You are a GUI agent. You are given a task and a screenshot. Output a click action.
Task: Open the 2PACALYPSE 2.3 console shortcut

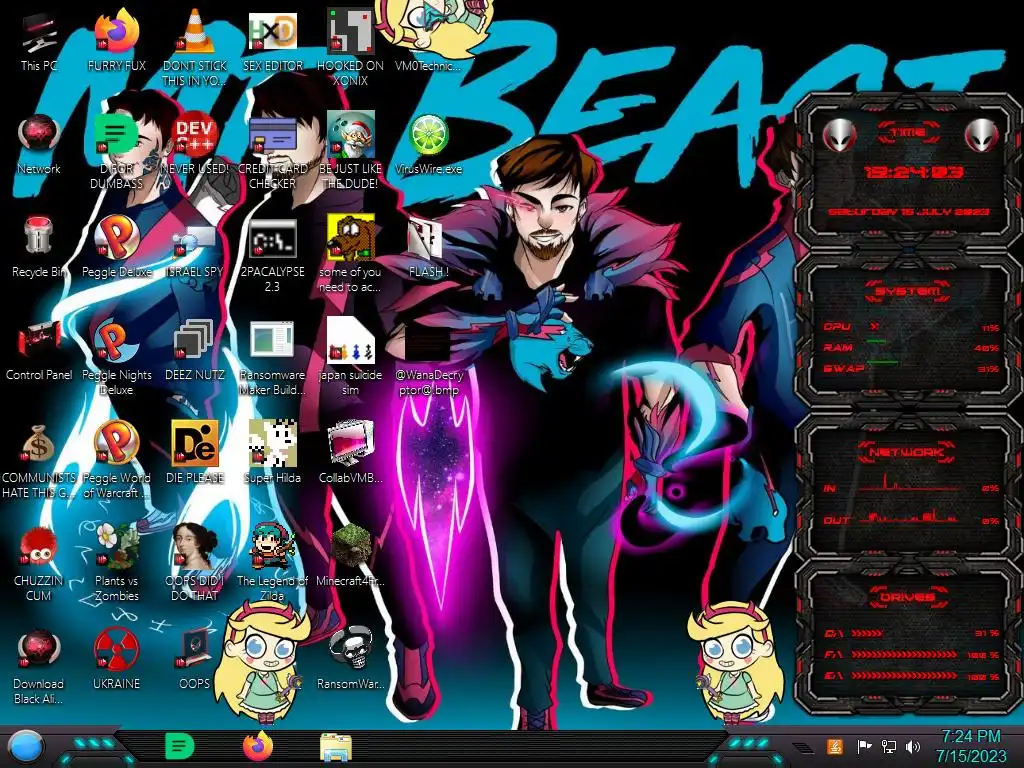(x=272, y=253)
